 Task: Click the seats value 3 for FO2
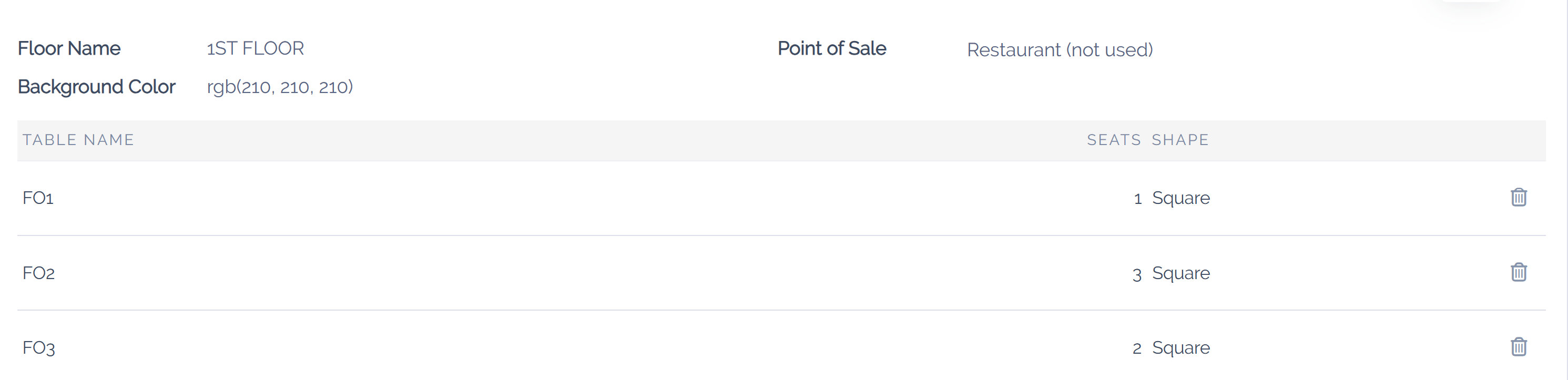[1136, 274]
